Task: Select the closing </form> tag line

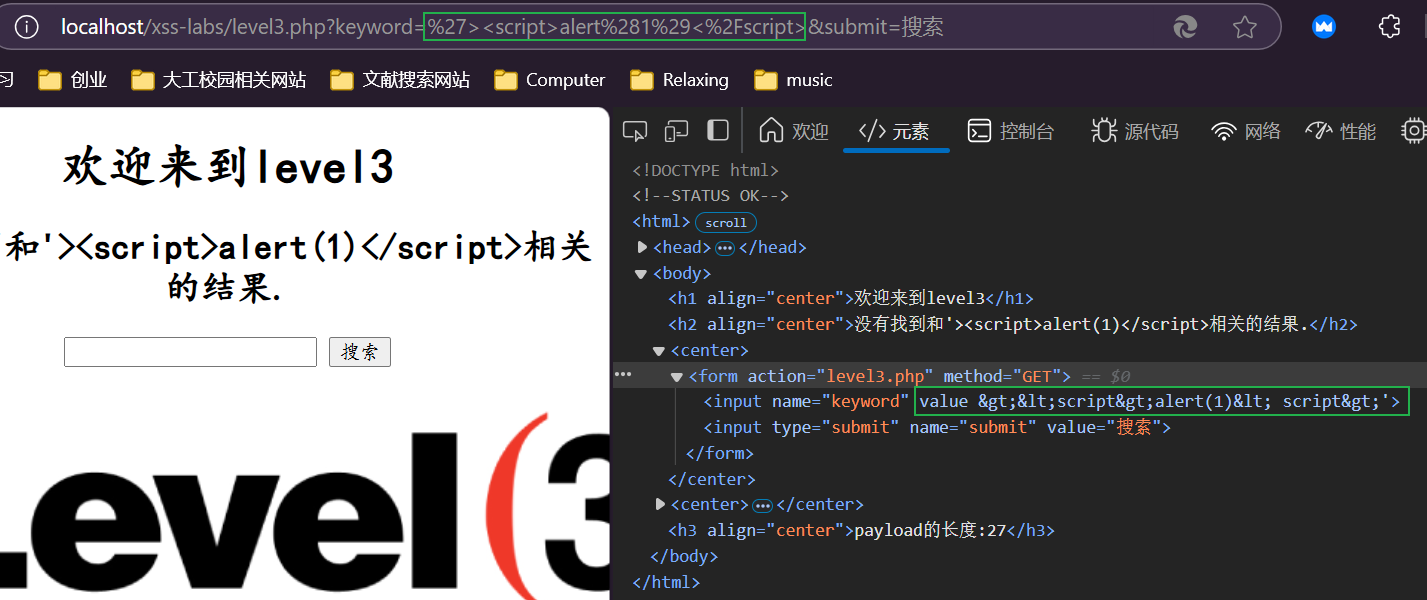Action: coord(720,453)
